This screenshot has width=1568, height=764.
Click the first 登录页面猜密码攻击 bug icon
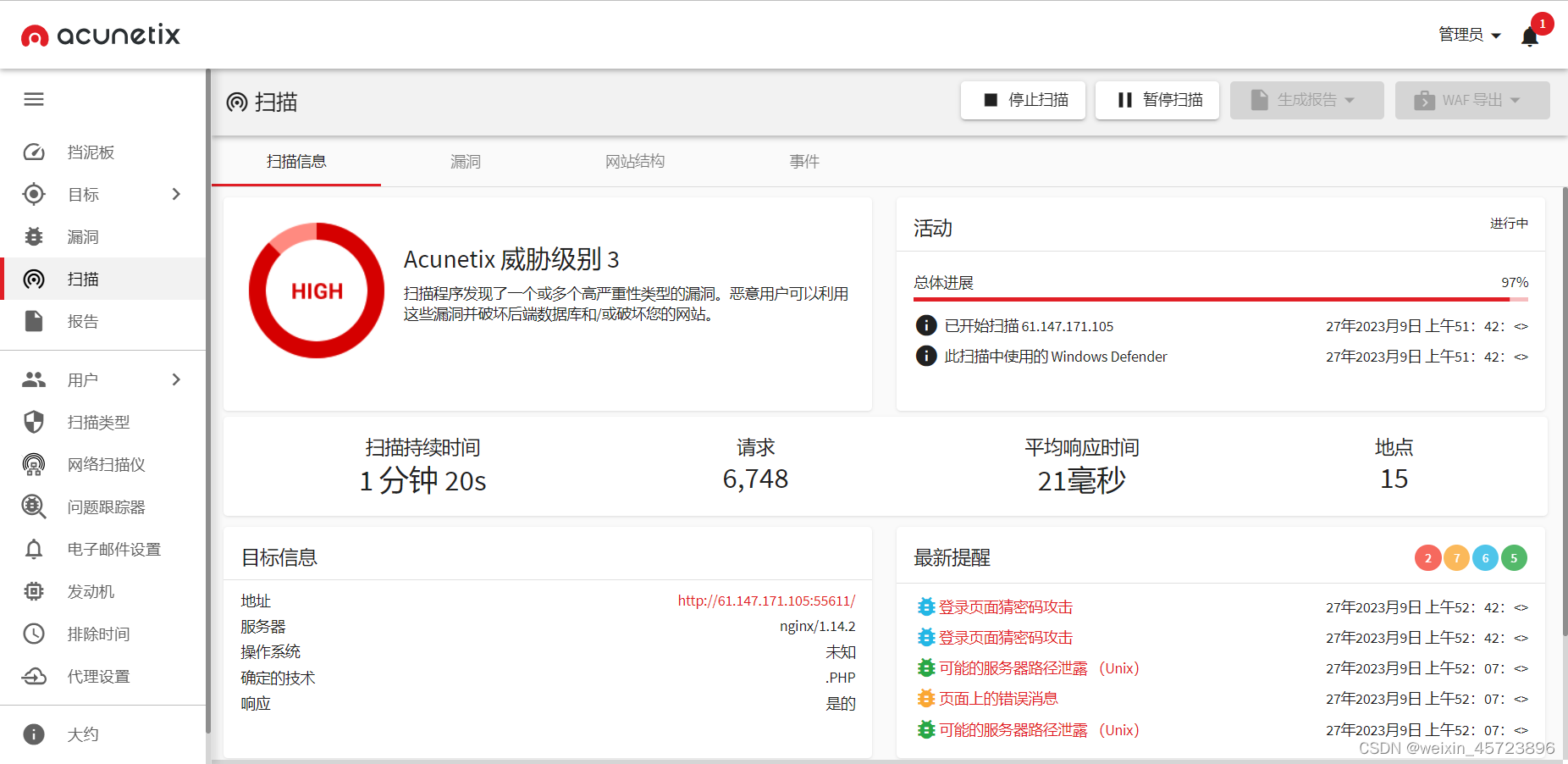[x=926, y=606]
